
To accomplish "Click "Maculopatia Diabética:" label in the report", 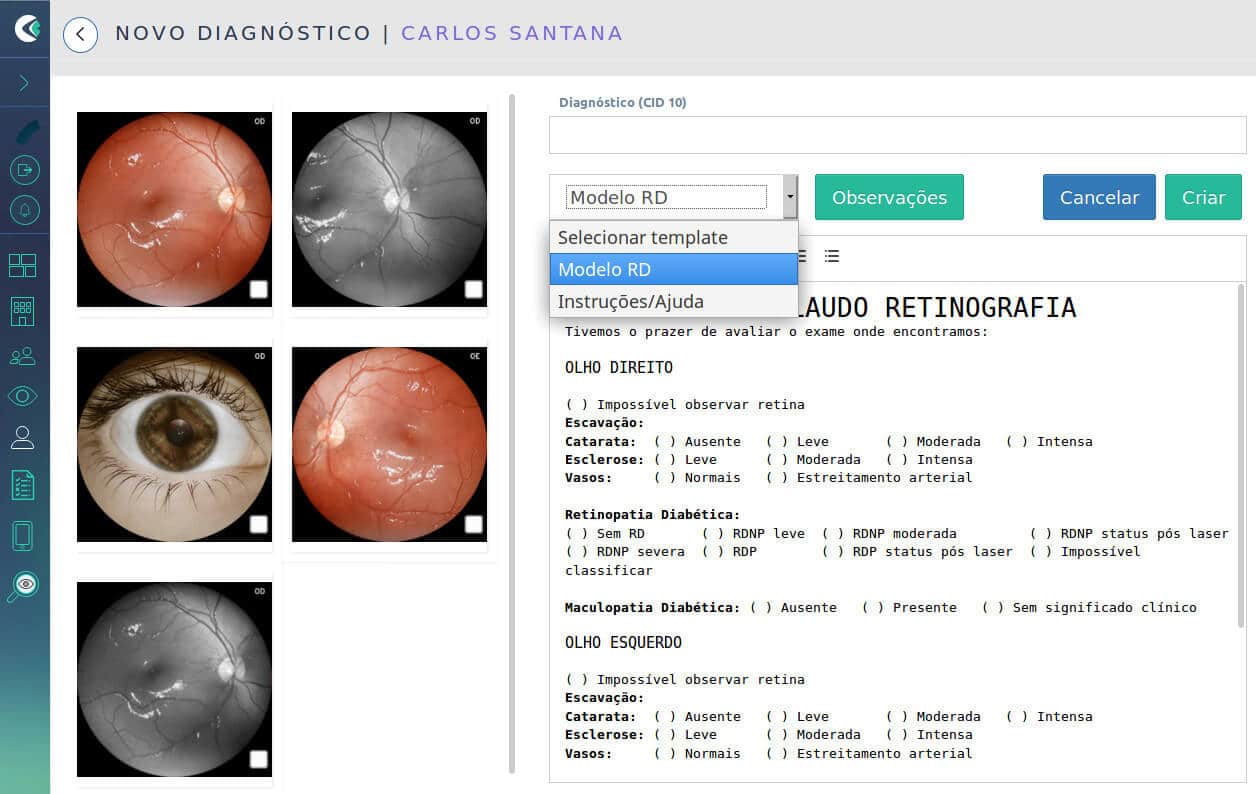I will tap(652, 607).
